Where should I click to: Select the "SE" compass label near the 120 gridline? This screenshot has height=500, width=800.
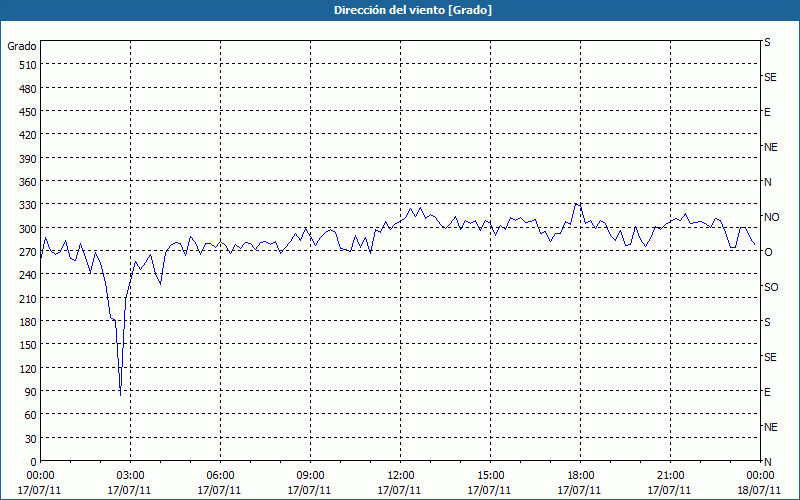[770, 357]
